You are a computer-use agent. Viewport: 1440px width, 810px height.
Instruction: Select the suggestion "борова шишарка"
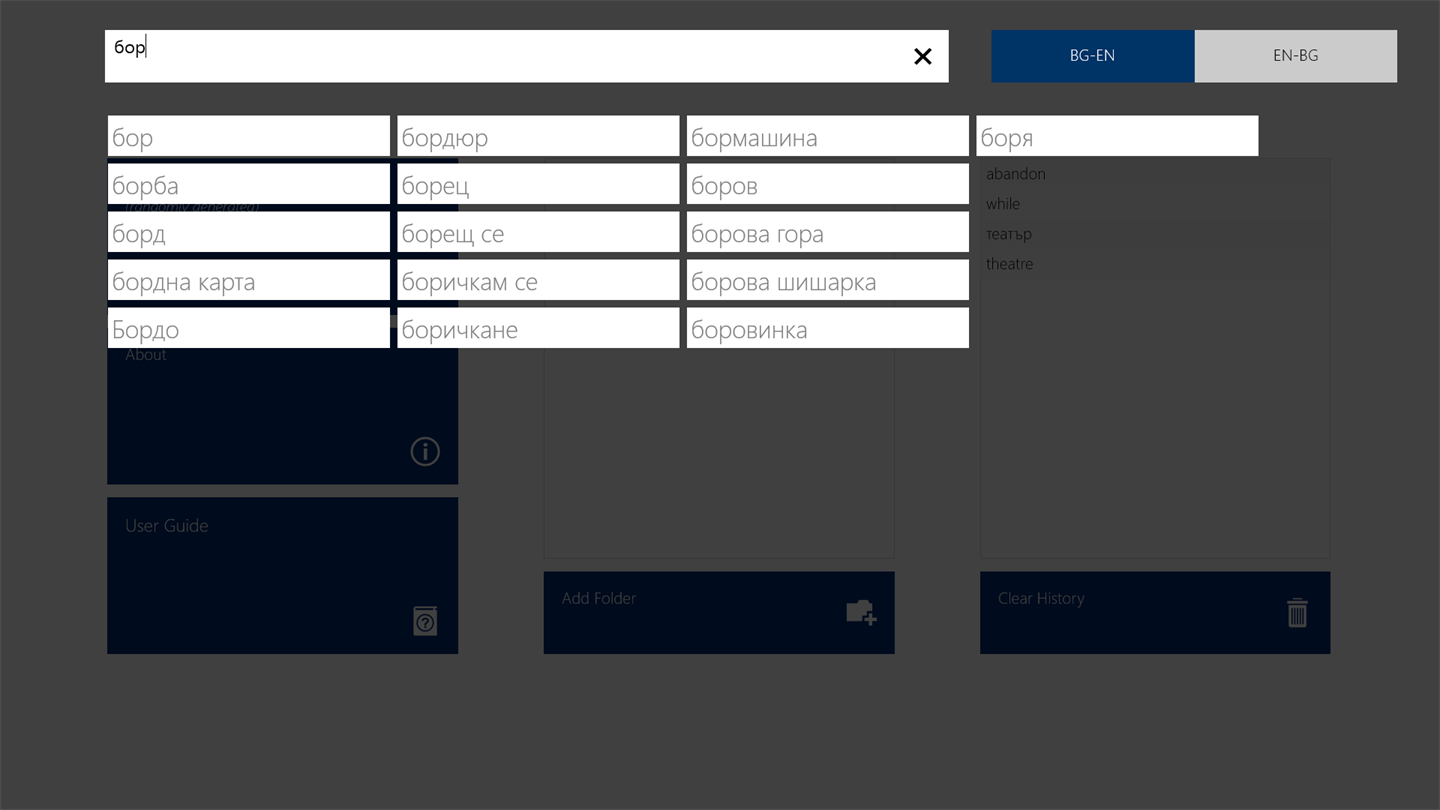click(828, 280)
